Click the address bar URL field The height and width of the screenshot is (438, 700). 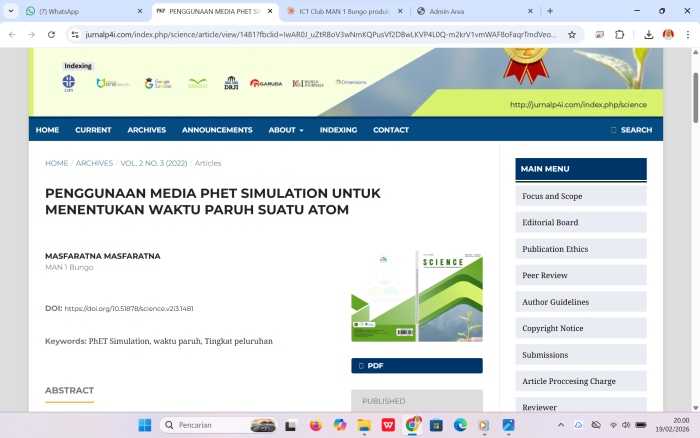click(321, 34)
